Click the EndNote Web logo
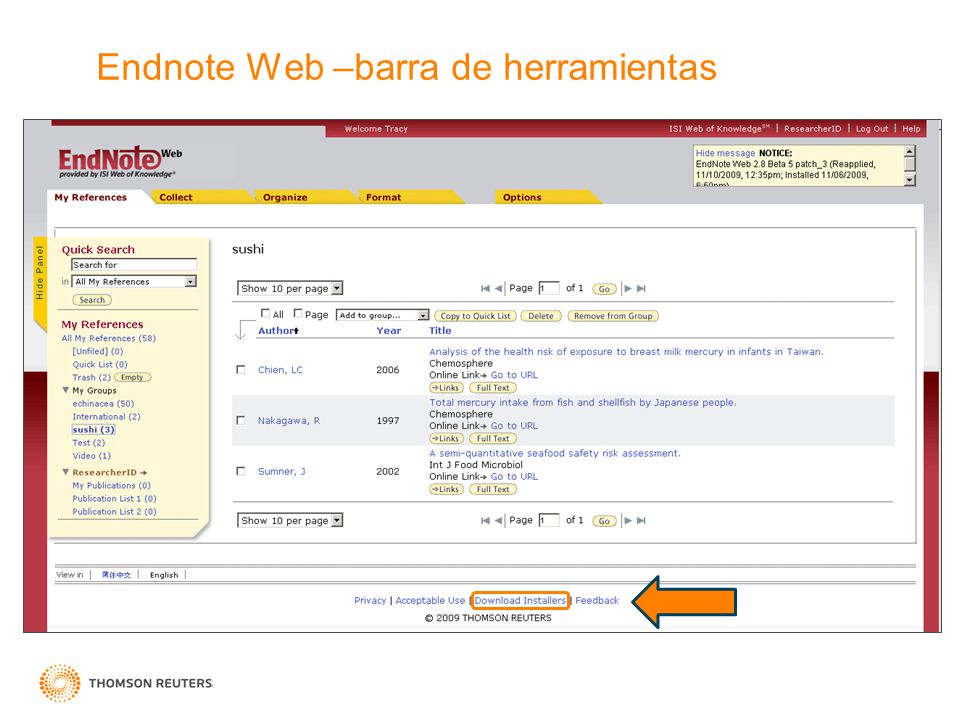The width and height of the screenshot is (960, 720). 120,162
